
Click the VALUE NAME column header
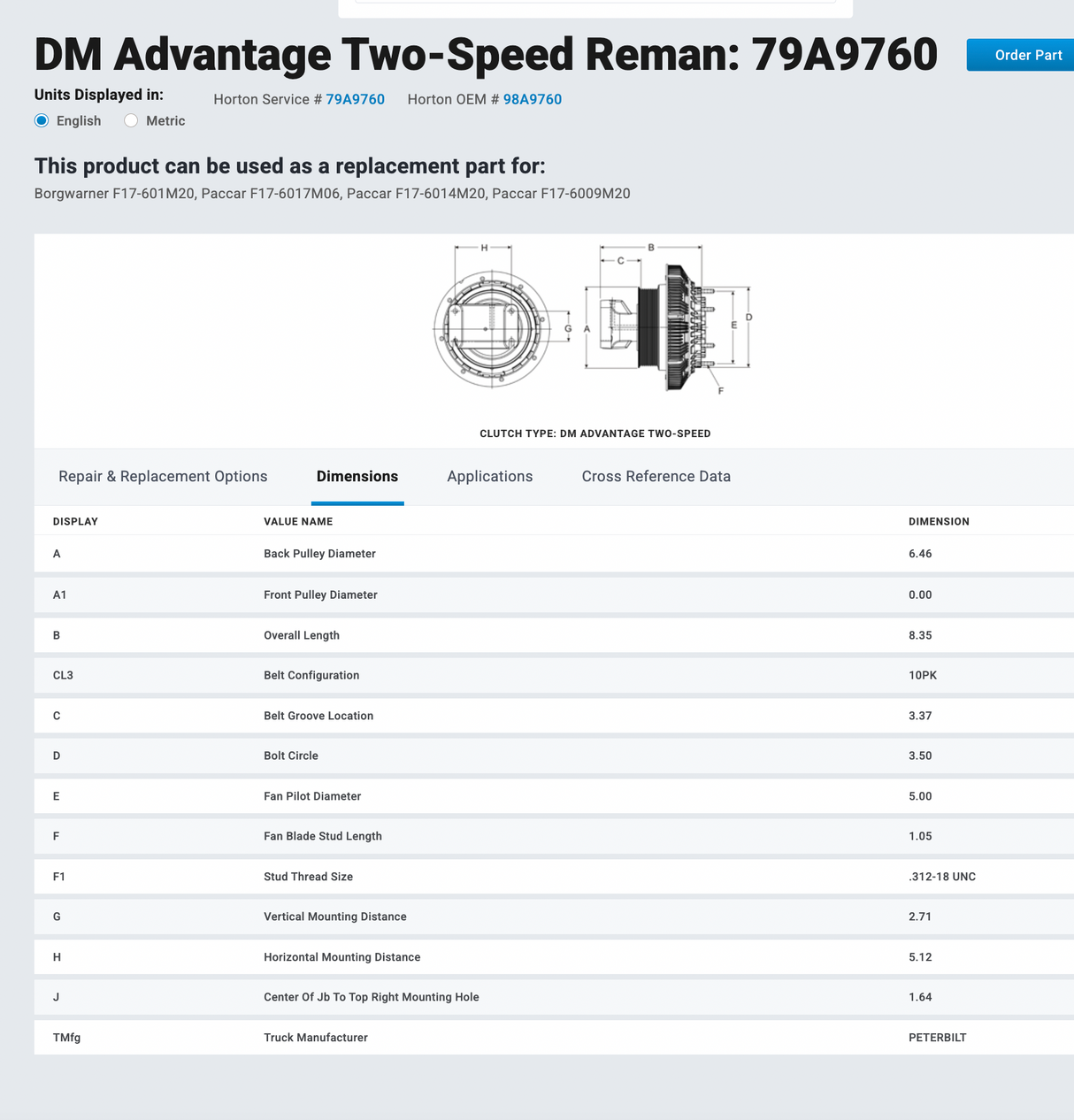[x=298, y=521]
